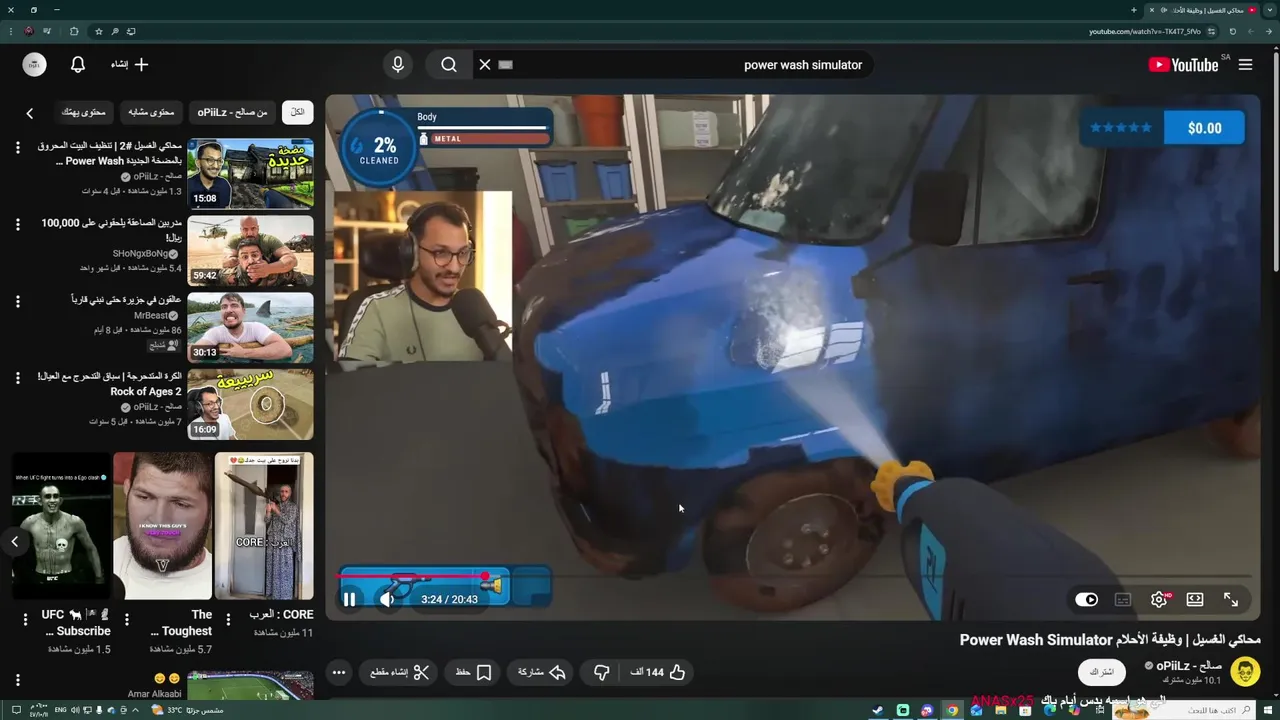Click taskbar weather widget 33°C

click(186, 710)
